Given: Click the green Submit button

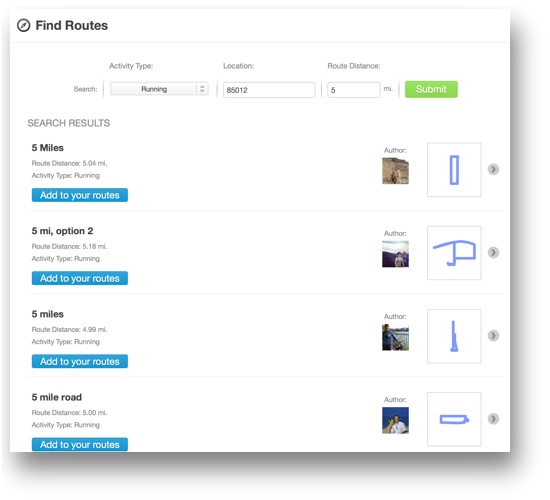Looking at the screenshot, I should (431, 89).
